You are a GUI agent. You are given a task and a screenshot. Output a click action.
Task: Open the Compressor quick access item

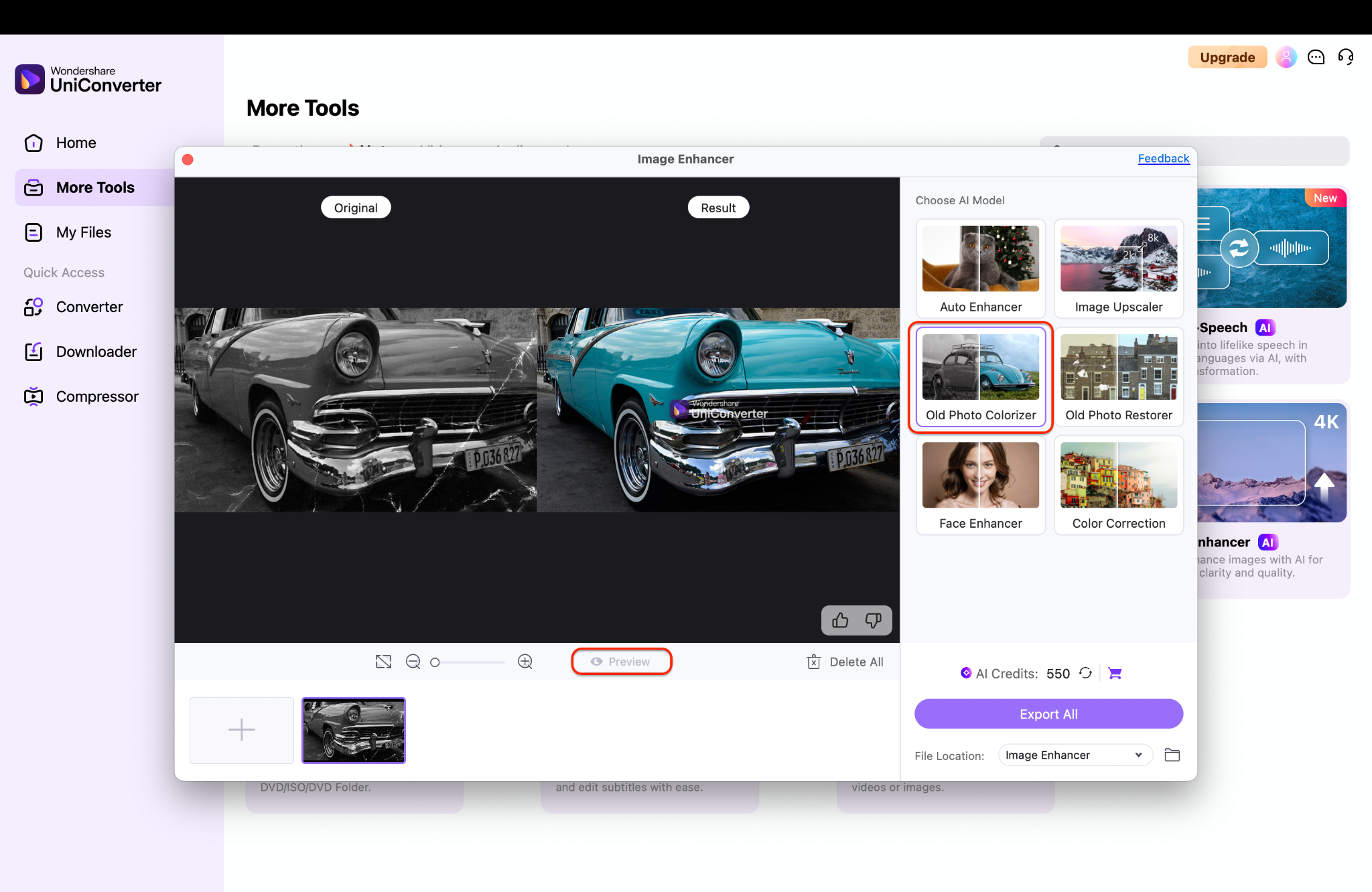(81, 396)
